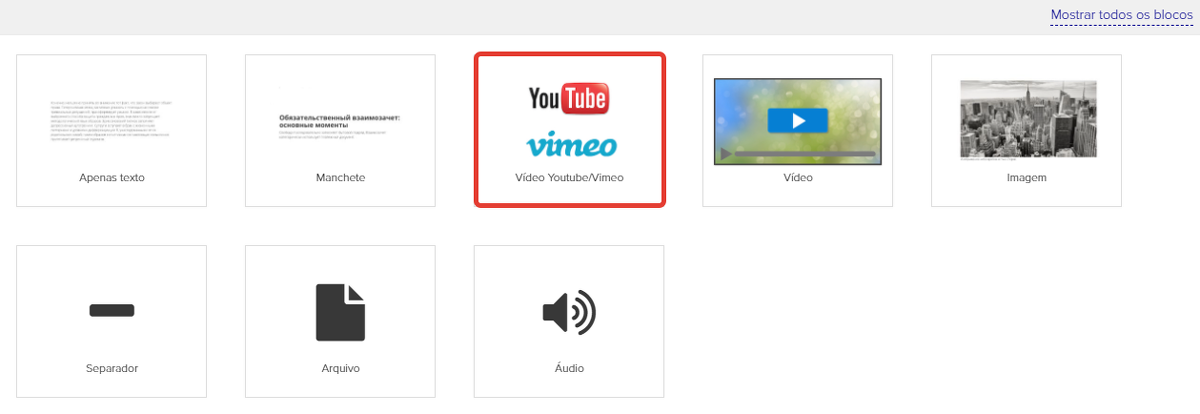The image size is (1200, 414).
Task: Click the file document icon for Arquivo
Action: click(x=340, y=313)
